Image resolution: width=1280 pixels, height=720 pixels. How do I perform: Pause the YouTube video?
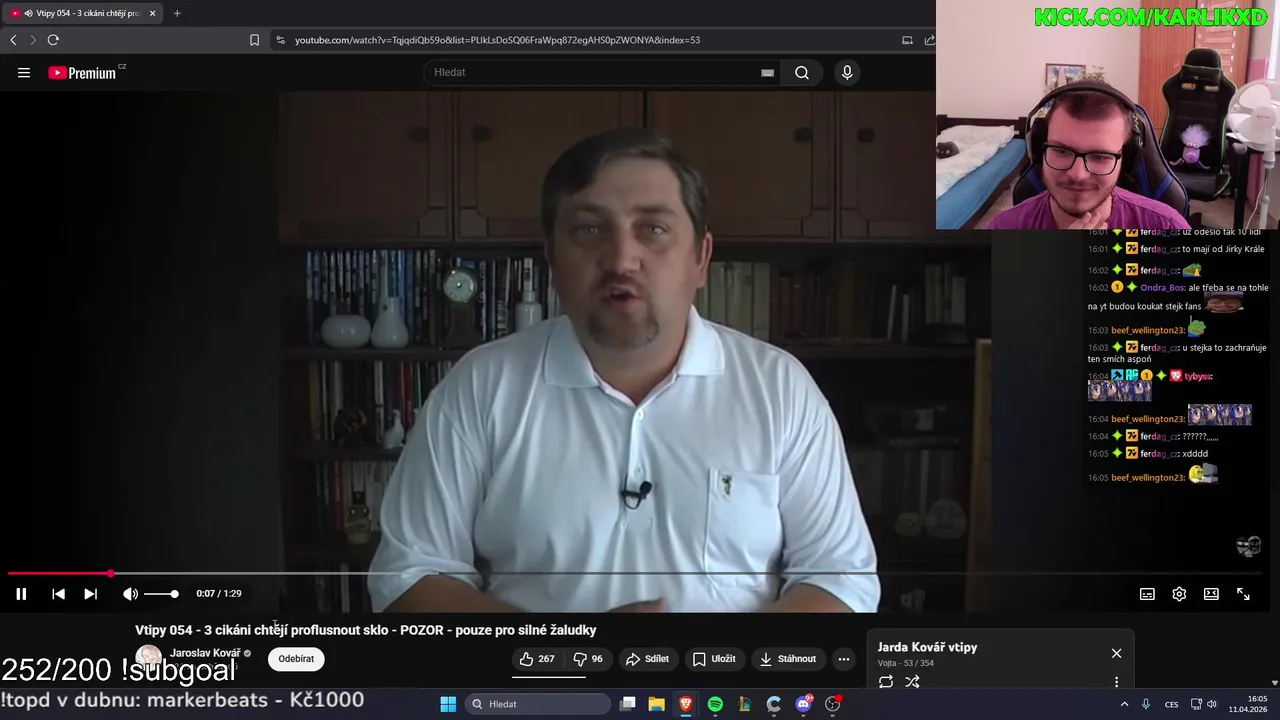click(21, 594)
